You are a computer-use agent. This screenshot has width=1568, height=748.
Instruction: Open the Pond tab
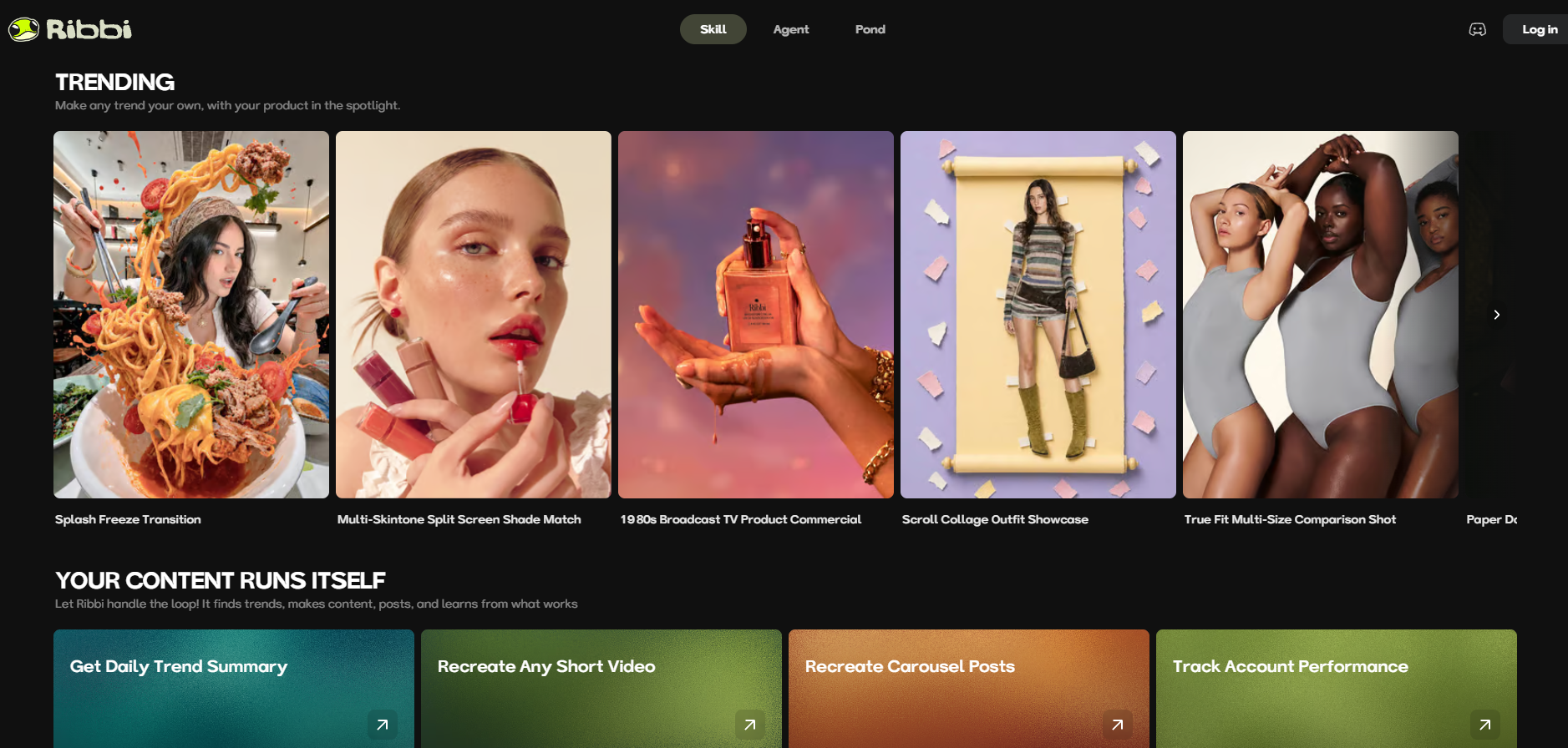click(870, 29)
